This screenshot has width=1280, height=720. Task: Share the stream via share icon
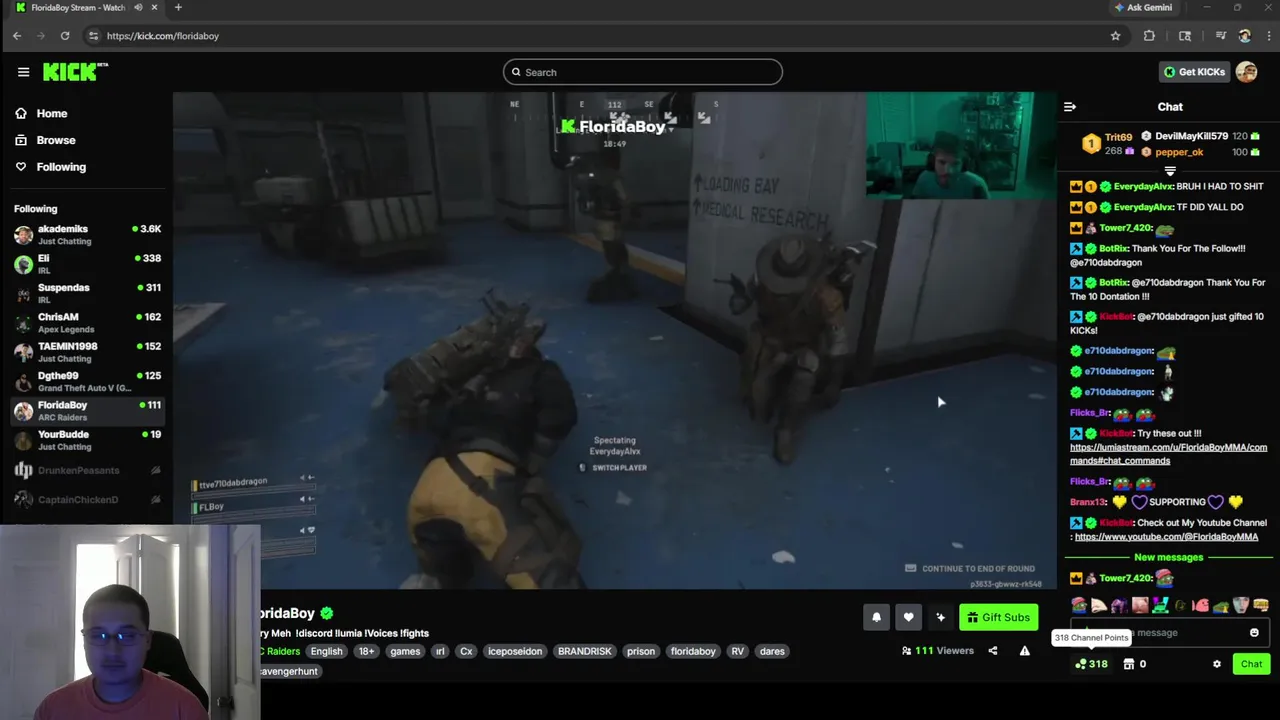[x=992, y=651]
